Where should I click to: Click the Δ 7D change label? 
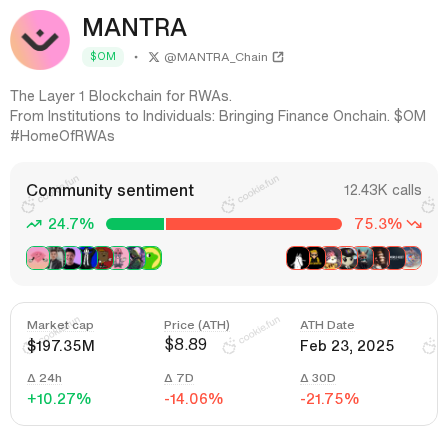pos(179,378)
